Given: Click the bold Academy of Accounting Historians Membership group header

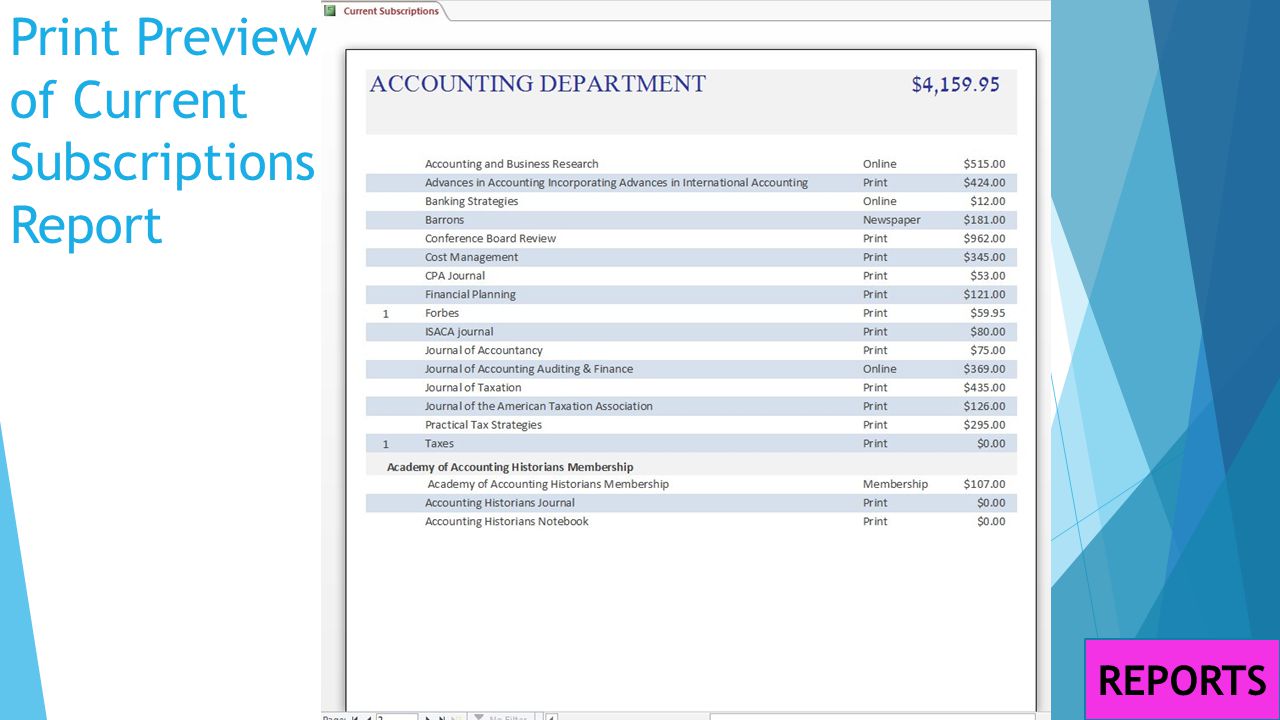Looking at the screenshot, I should coord(510,467).
